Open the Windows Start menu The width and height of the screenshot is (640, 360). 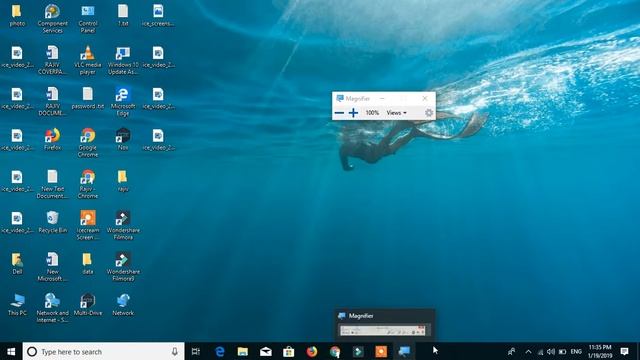(11, 351)
